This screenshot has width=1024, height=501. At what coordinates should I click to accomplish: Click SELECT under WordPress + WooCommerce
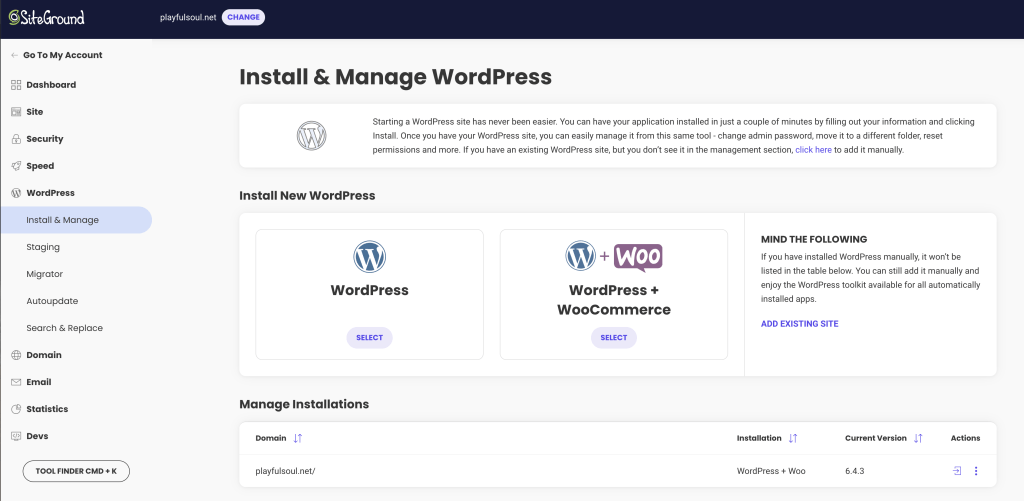pos(614,338)
